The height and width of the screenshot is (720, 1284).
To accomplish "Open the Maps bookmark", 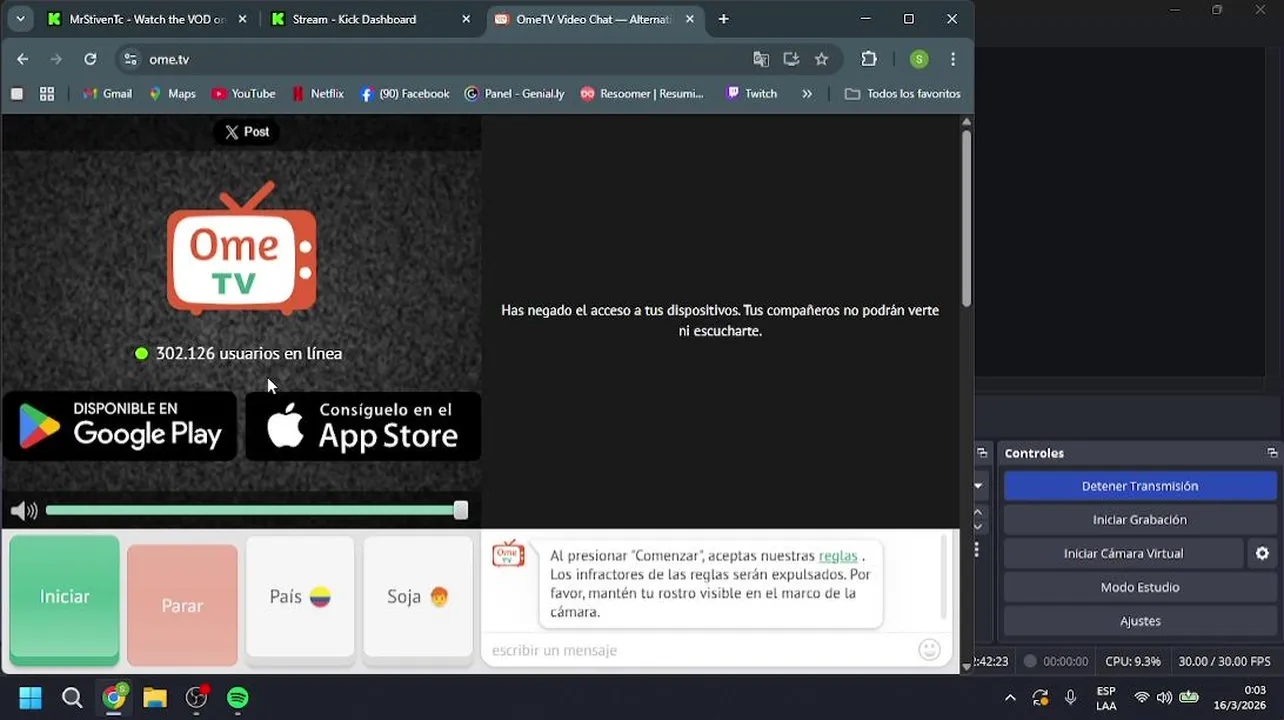I will pyautogui.click(x=172, y=94).
